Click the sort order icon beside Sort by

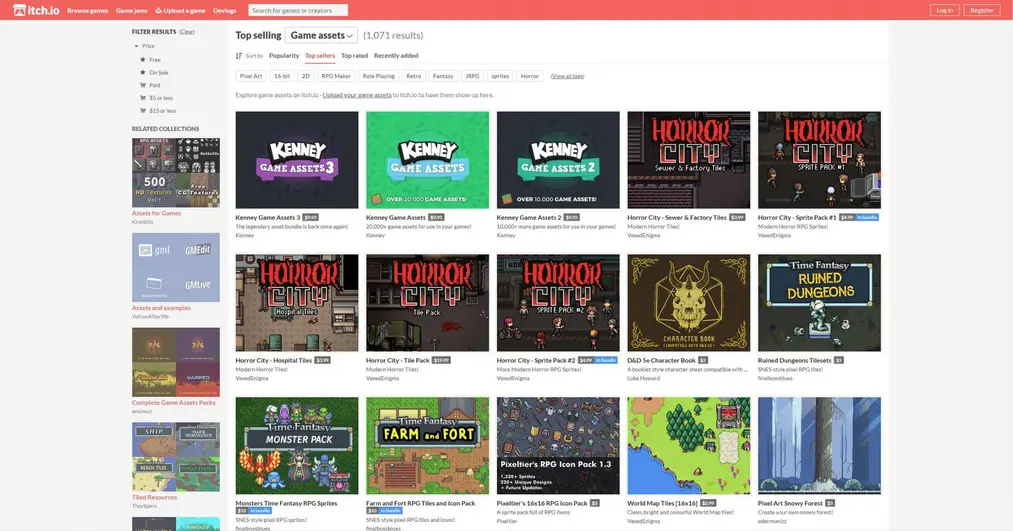click(239, 56)
